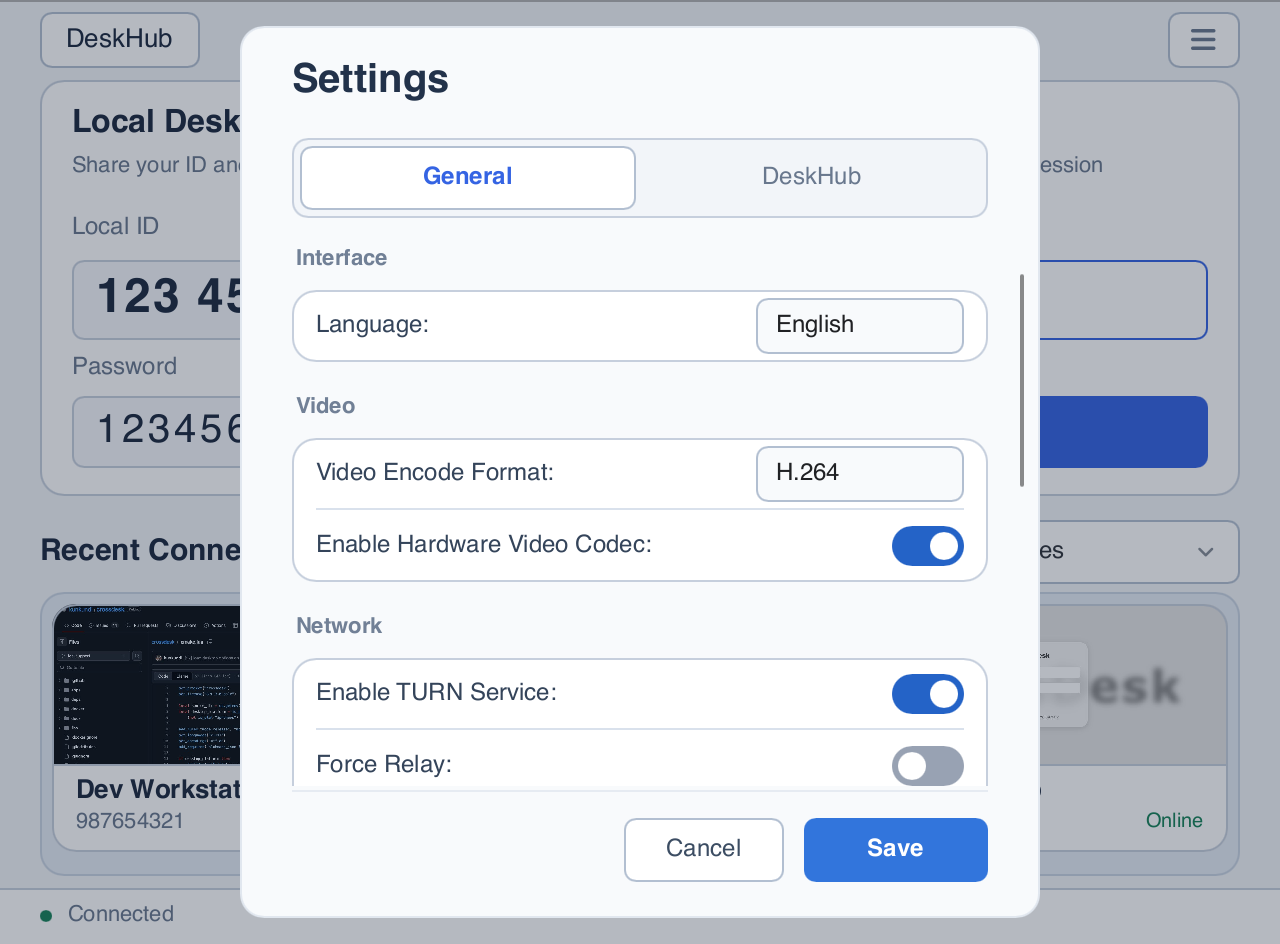Click the Interface section heading
The image size is (1280, 944).
(342, 258)
